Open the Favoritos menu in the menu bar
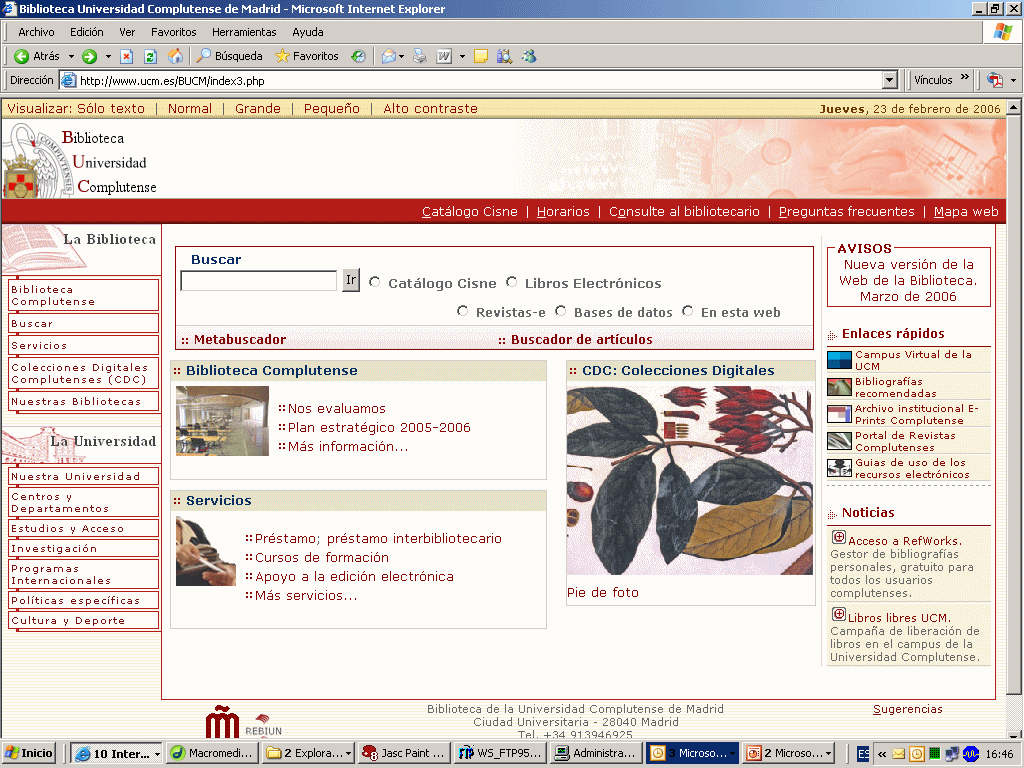Image resolution: width=1024 pixels, height=768 pixels. pos(174,32)
